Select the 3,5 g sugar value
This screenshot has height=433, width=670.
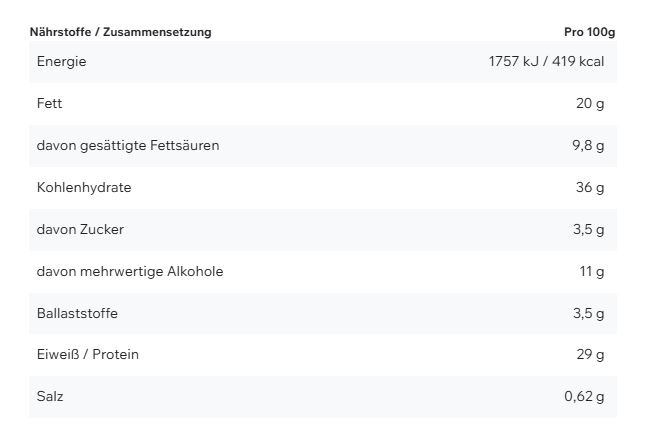tap(588, 230)
